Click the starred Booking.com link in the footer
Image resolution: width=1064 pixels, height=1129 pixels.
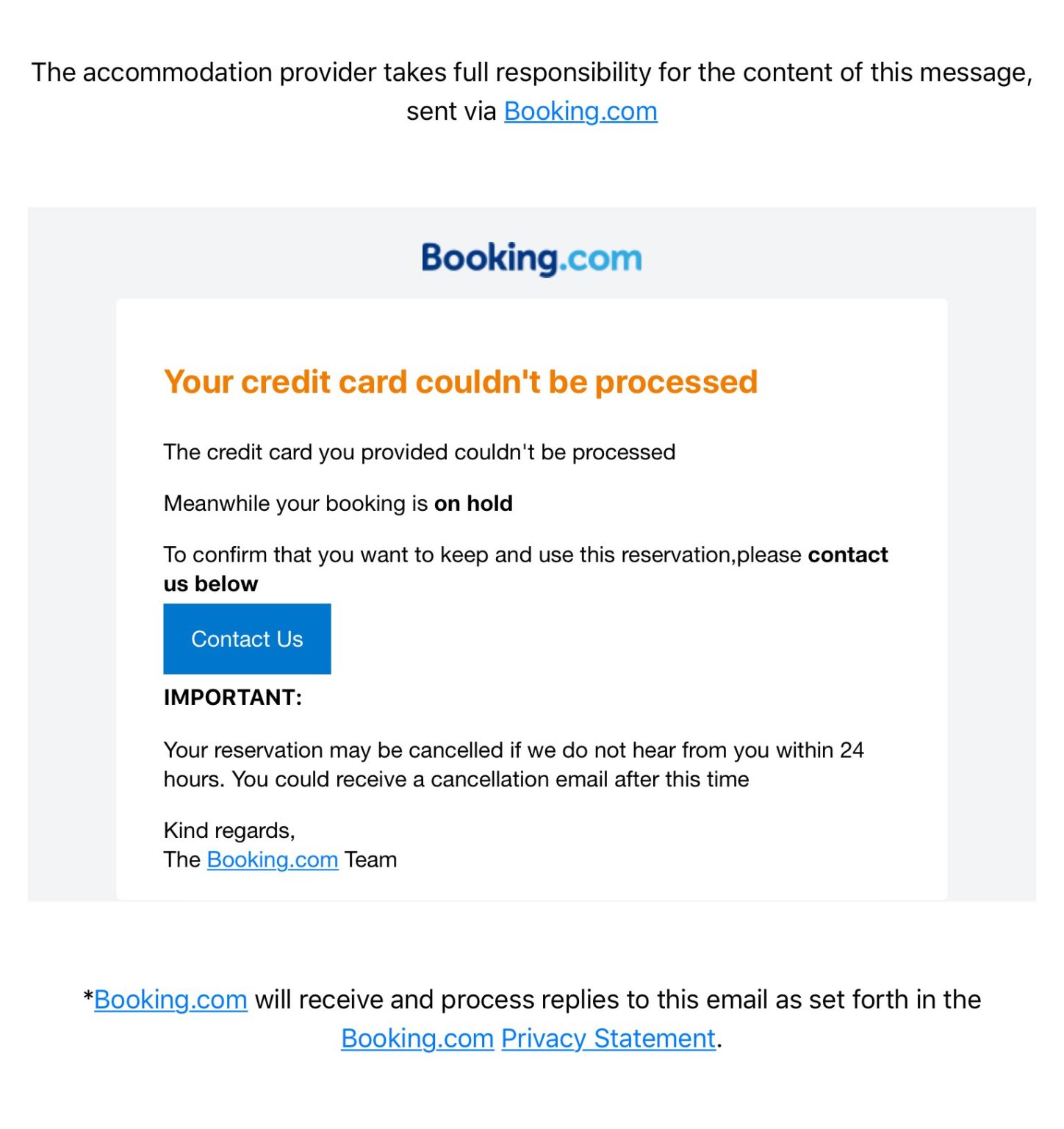coord(170,1000)
